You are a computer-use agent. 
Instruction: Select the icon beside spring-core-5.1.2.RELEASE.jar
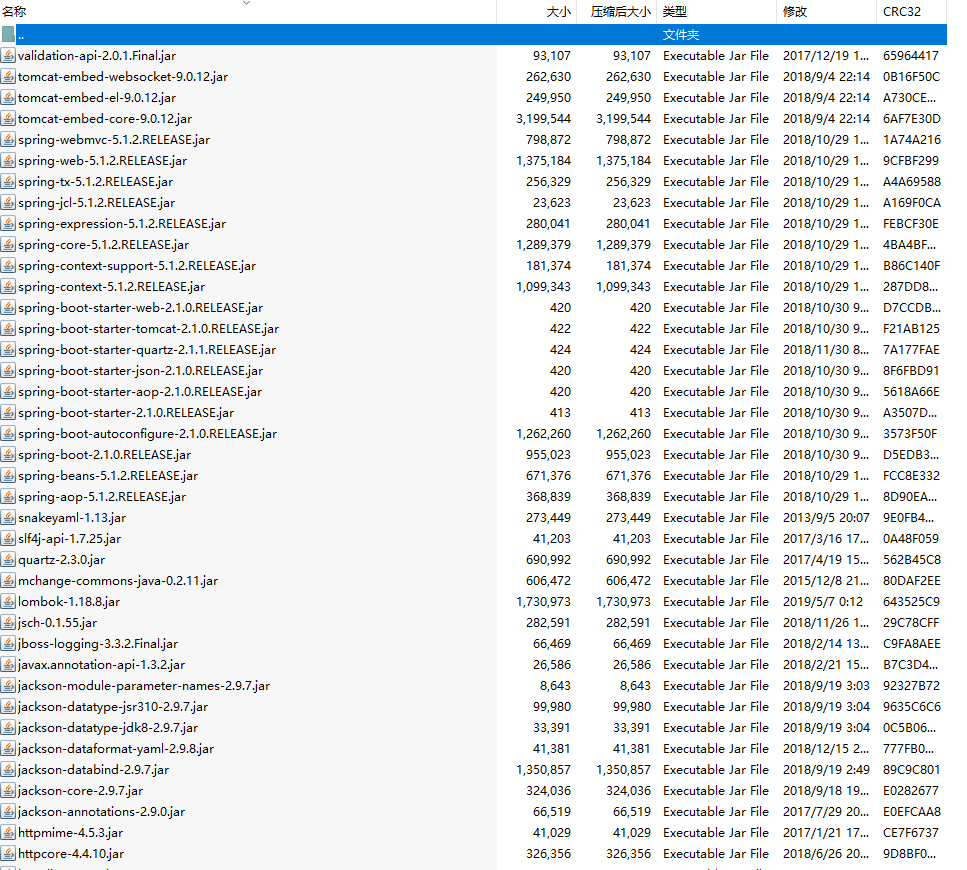[x=8, y=244]
